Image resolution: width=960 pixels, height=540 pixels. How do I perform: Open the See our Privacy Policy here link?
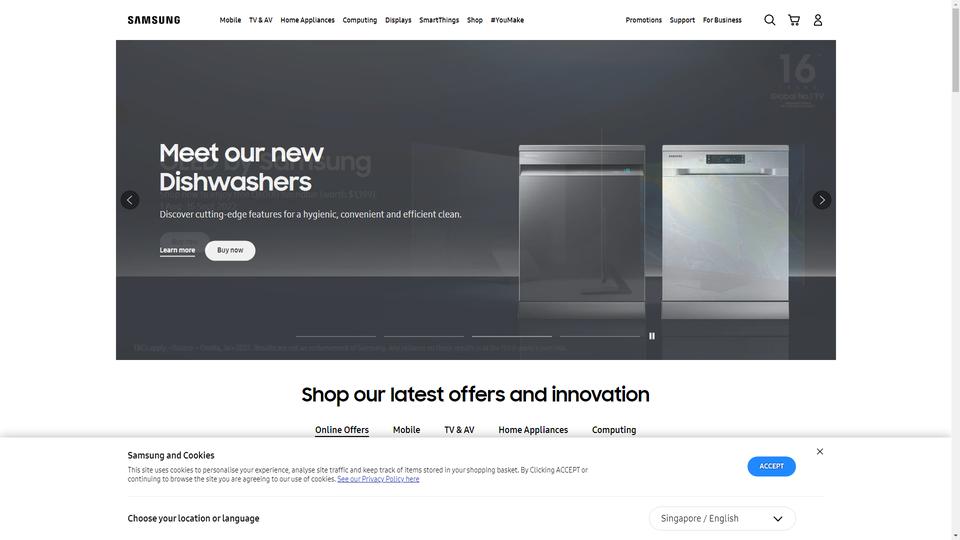pos(378,479)
